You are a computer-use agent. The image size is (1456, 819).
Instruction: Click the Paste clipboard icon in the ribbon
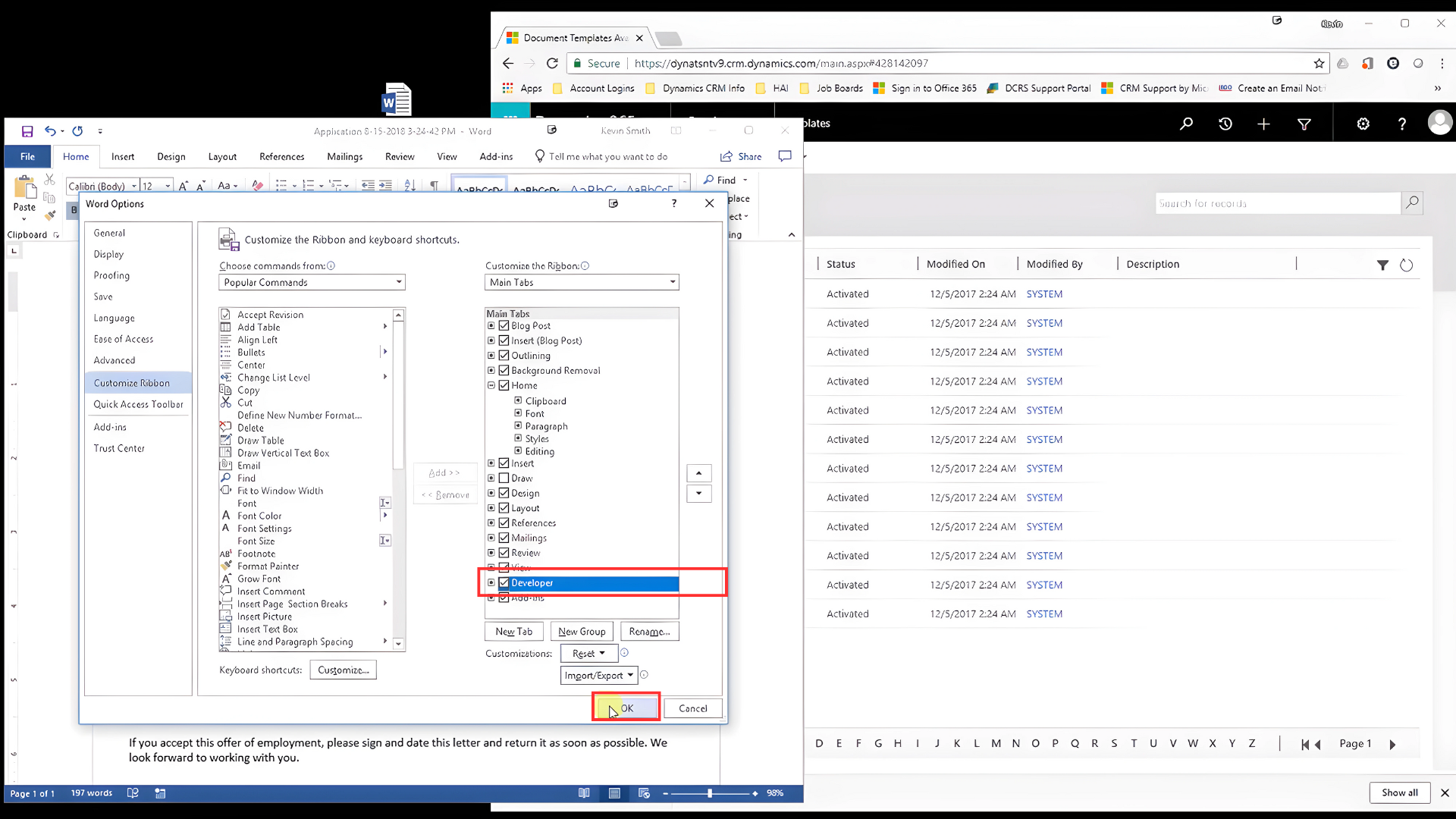click(24, 187)
